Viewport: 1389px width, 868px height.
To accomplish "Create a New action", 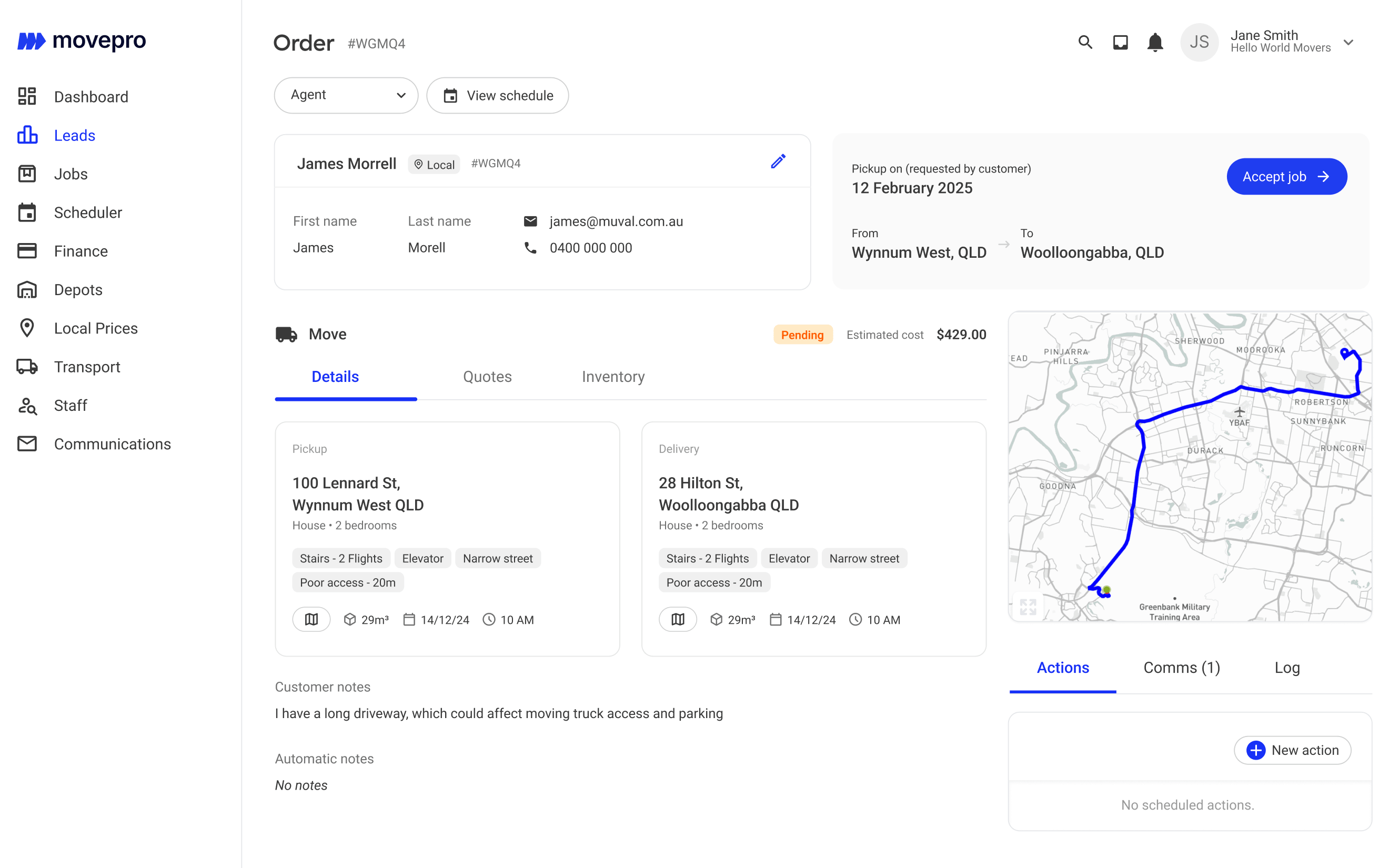I will (x=1292, y=750).
